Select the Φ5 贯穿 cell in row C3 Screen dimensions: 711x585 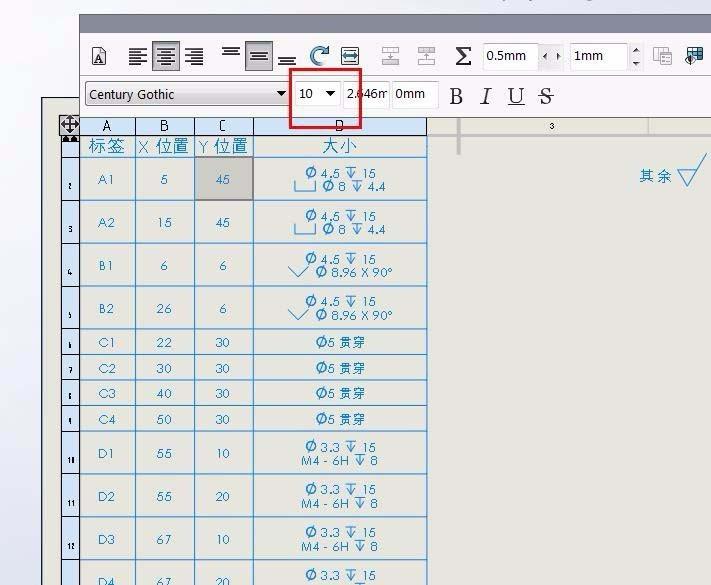[x=340, y=393]
